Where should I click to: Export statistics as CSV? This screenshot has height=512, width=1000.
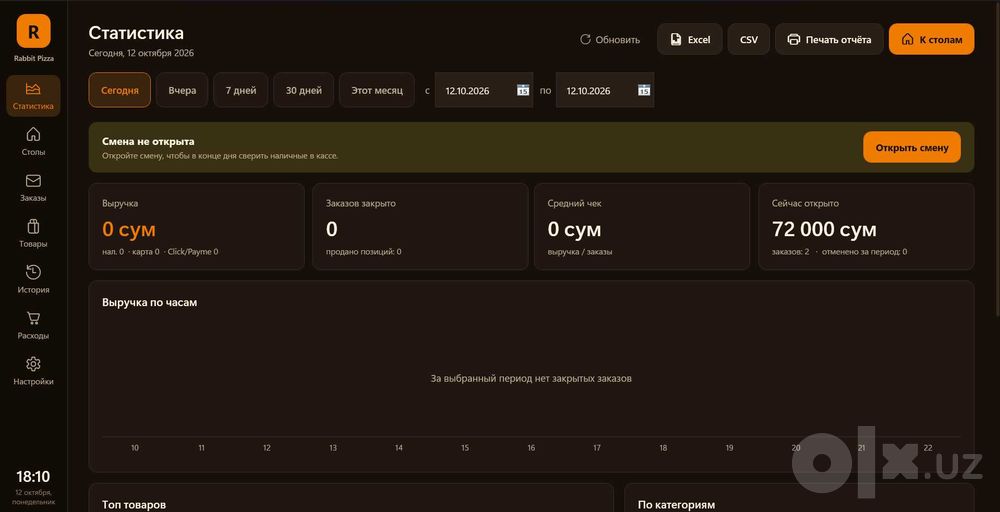[x=749, y=40]
